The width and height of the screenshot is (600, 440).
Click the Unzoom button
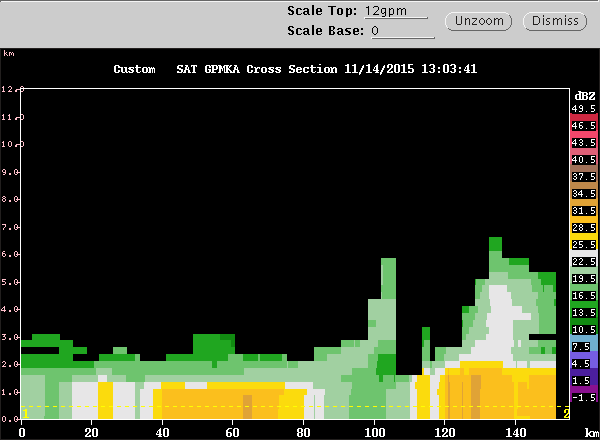pos(483,21)
